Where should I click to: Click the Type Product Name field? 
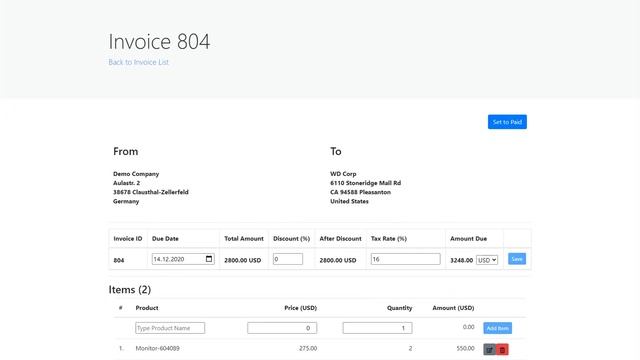(x=170, y=328)
